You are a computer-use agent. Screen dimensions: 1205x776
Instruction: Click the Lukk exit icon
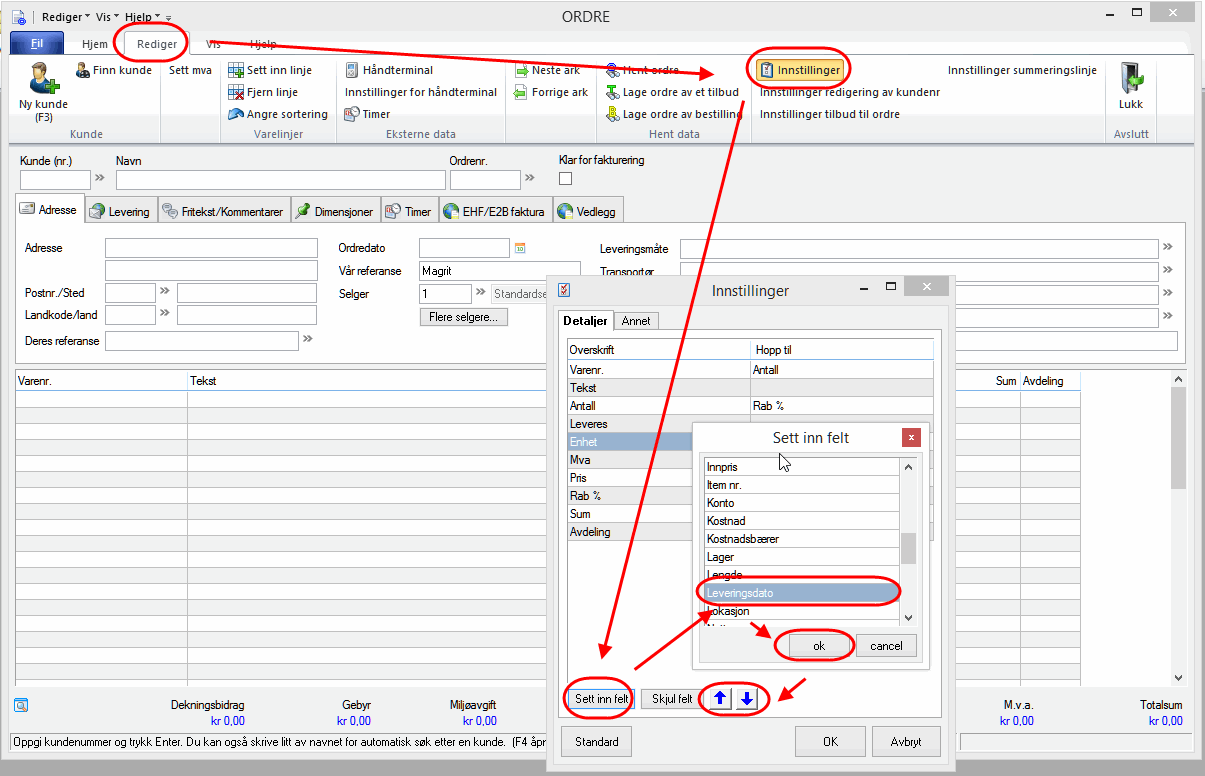(x=1130, y=81)
